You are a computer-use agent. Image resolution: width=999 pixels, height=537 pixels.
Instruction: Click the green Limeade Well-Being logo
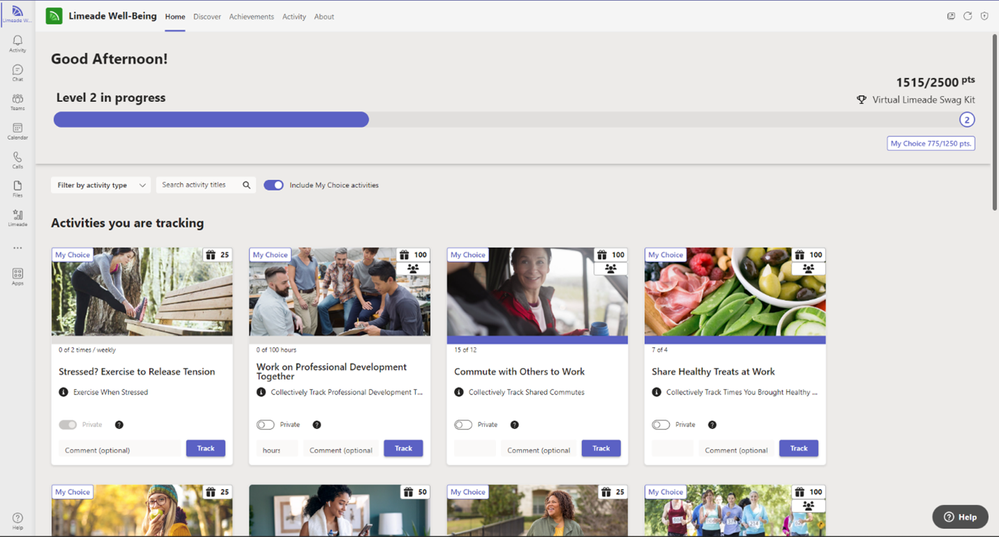[x=54, y=16]
